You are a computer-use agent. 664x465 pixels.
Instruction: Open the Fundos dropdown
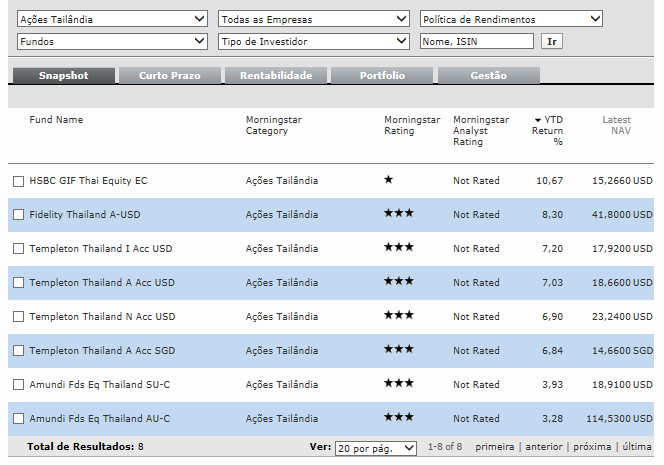112,42
